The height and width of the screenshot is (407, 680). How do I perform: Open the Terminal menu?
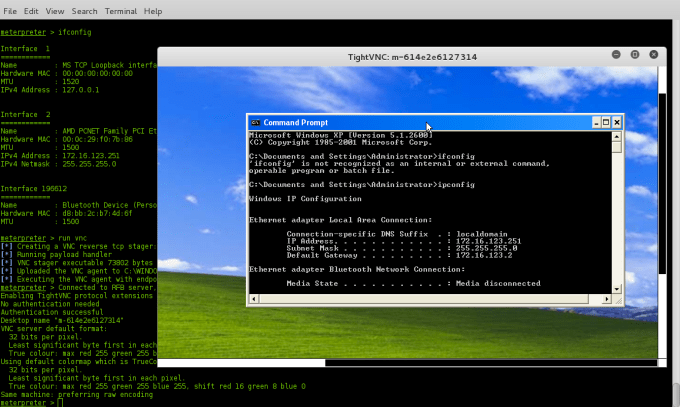(x=121, y=11)
